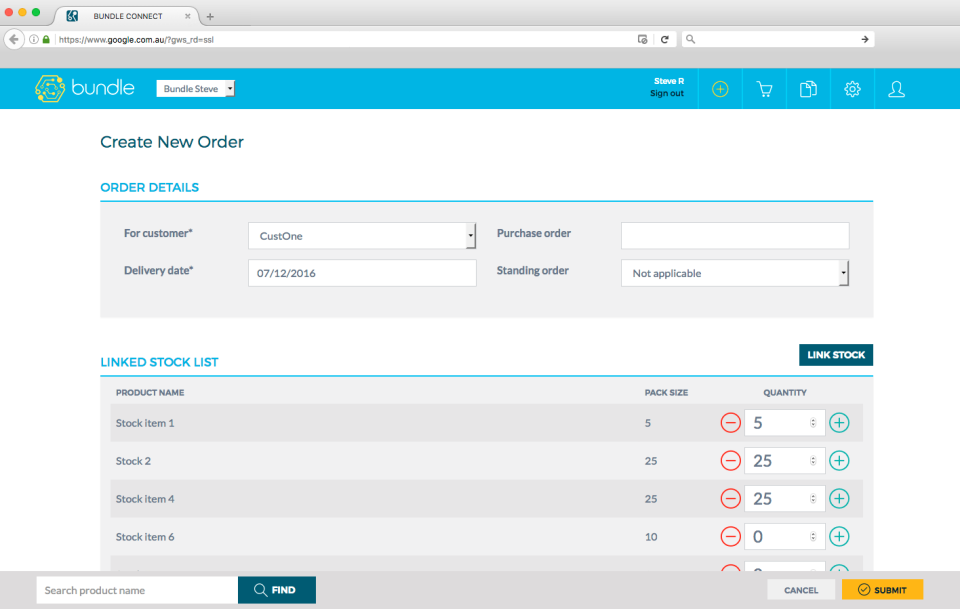Open the settings gear icon

(851, 88)
